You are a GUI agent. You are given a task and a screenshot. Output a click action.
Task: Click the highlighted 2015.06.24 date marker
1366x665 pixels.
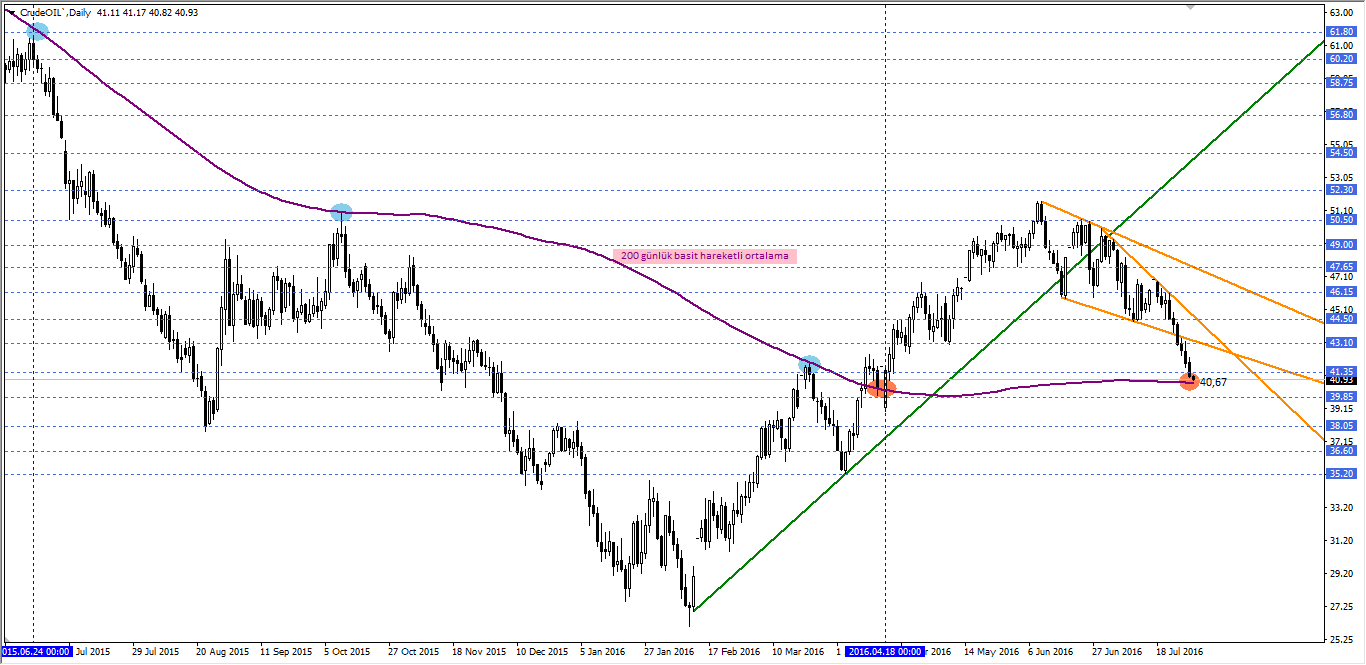coord(35,651)
